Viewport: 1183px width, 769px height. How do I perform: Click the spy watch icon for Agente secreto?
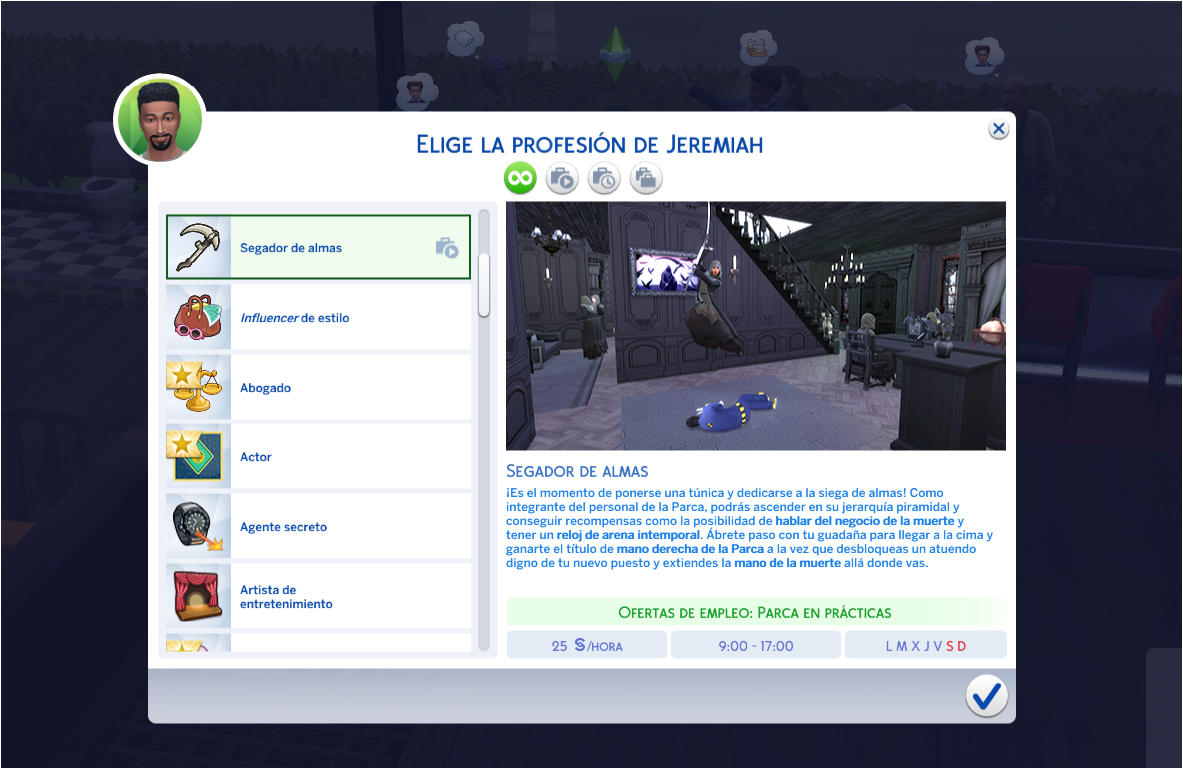click(x=198, y=527)
